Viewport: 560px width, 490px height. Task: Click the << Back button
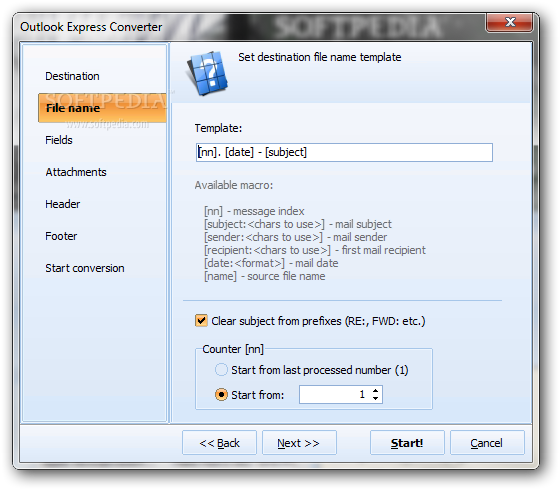[219, 443]
